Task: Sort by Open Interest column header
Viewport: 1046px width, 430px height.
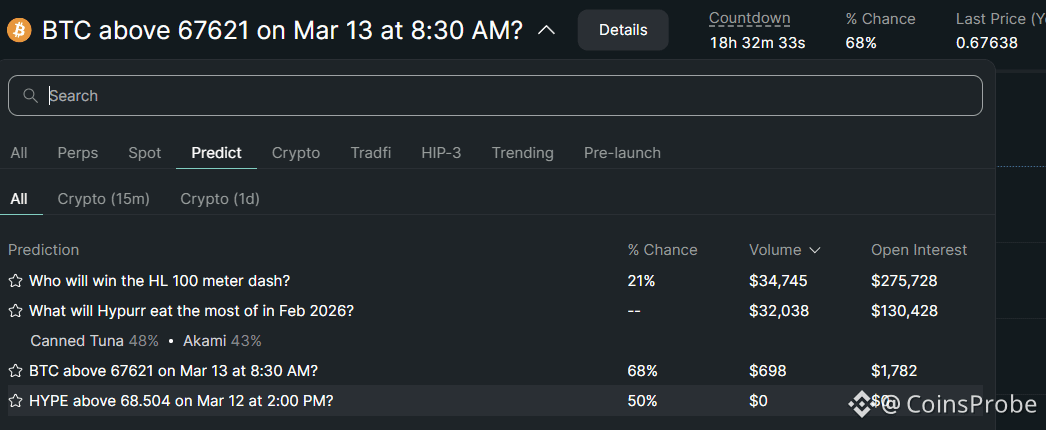Action: (x=919, y=250)
